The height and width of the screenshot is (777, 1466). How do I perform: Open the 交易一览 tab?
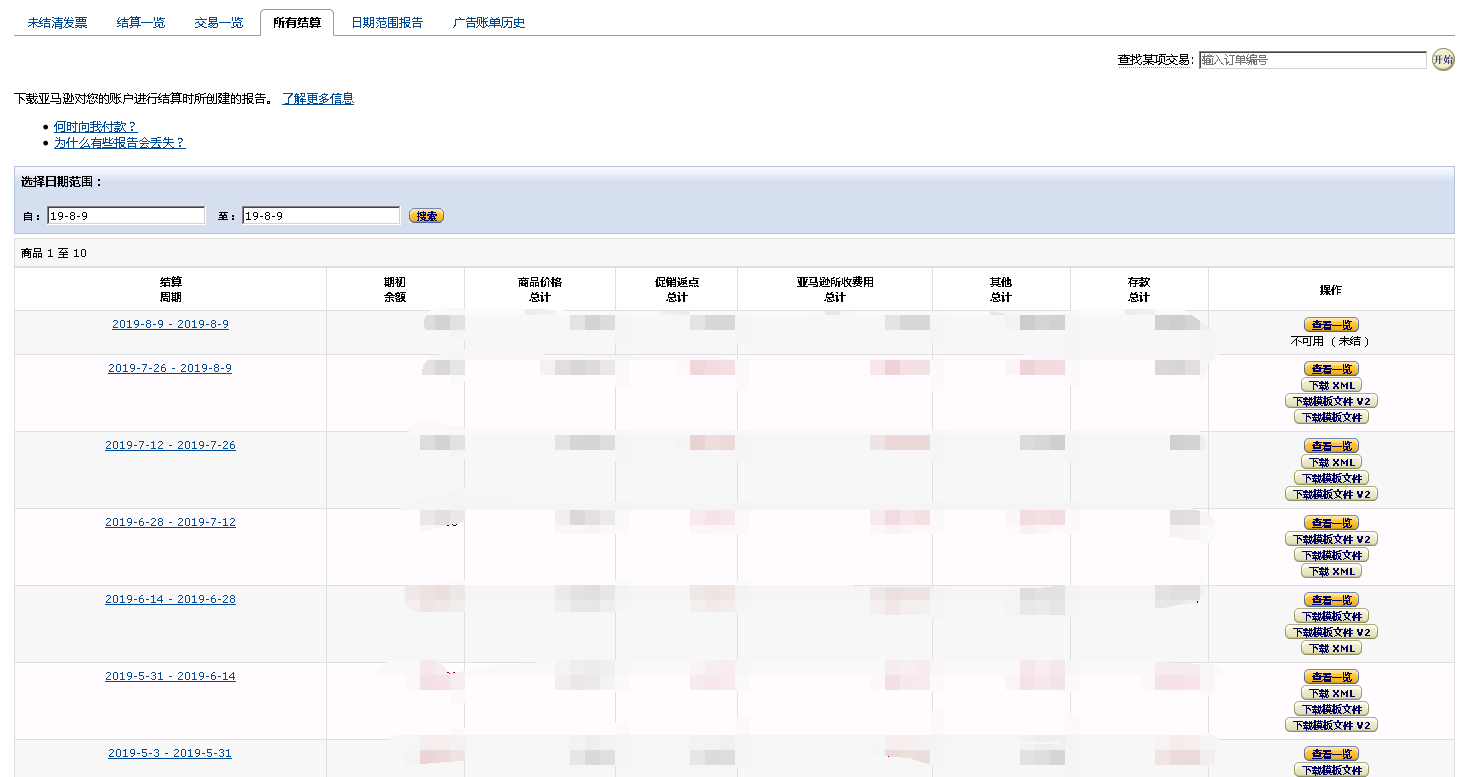219,22
